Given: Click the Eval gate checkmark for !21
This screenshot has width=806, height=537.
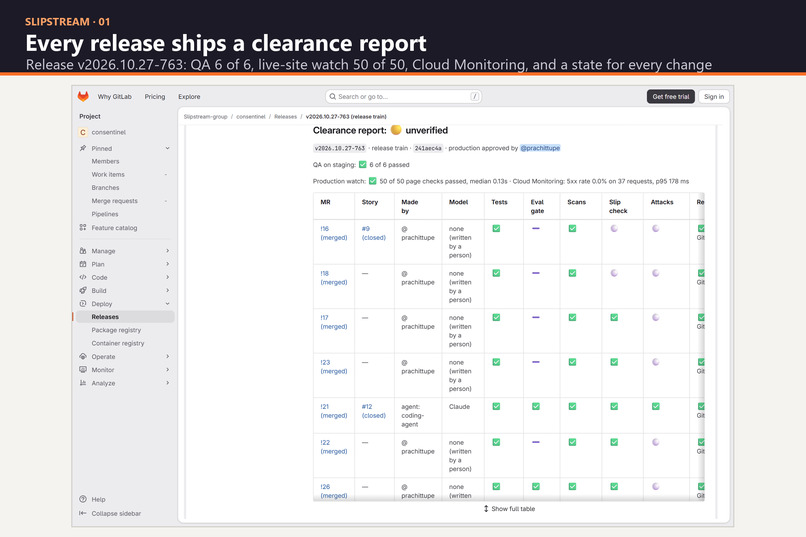Looking at the screenshot, I should [536, 406].
